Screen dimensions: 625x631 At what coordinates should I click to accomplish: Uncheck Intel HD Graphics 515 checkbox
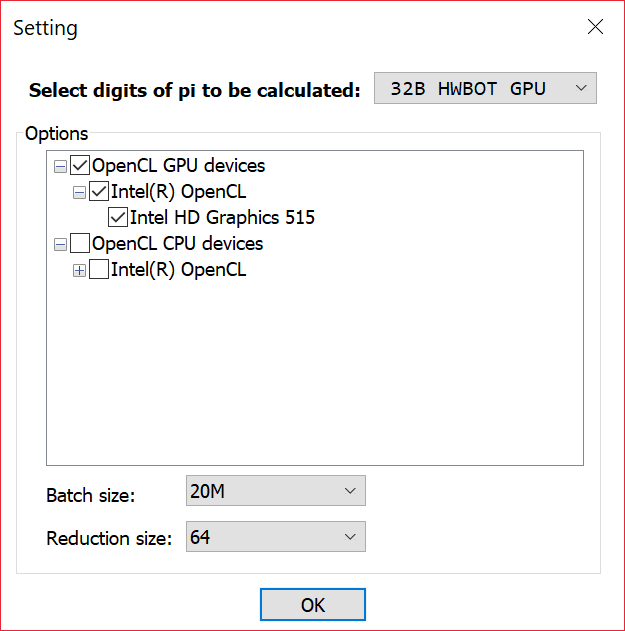pos(119,217)
